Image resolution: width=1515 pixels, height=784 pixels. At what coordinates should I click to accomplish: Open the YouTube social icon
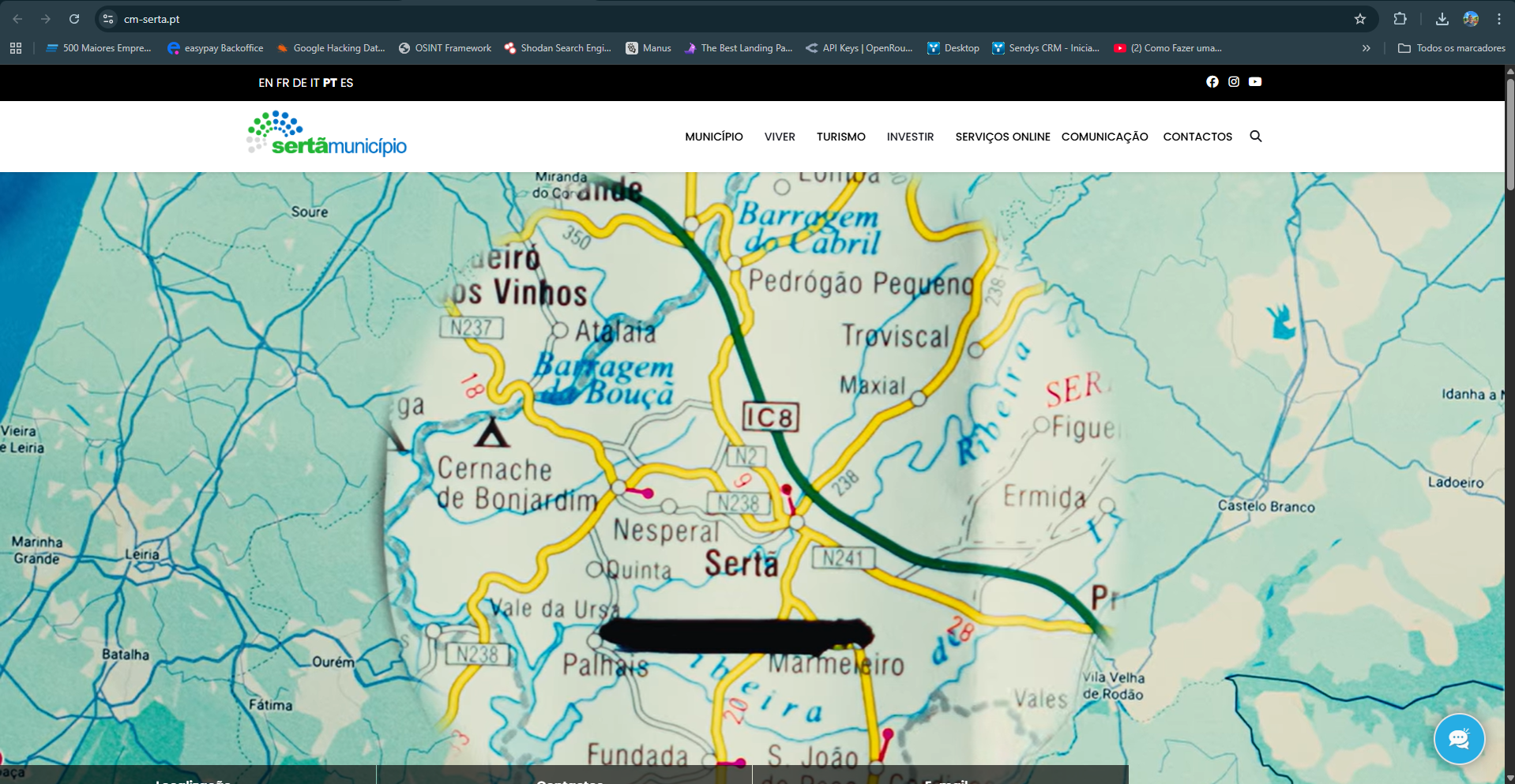[x=1255, y=82]
